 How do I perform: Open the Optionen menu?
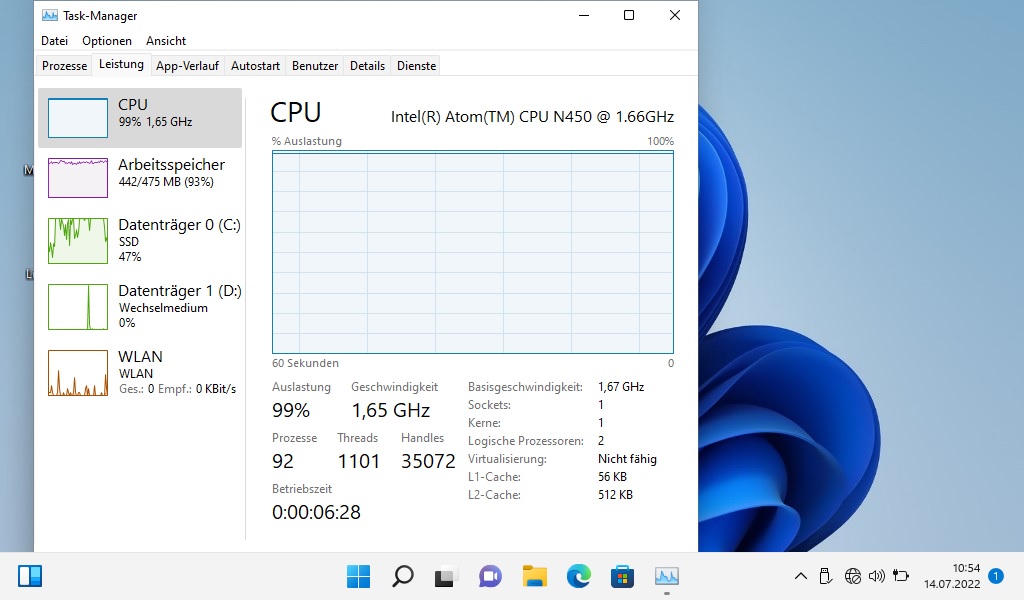(107, 41)
